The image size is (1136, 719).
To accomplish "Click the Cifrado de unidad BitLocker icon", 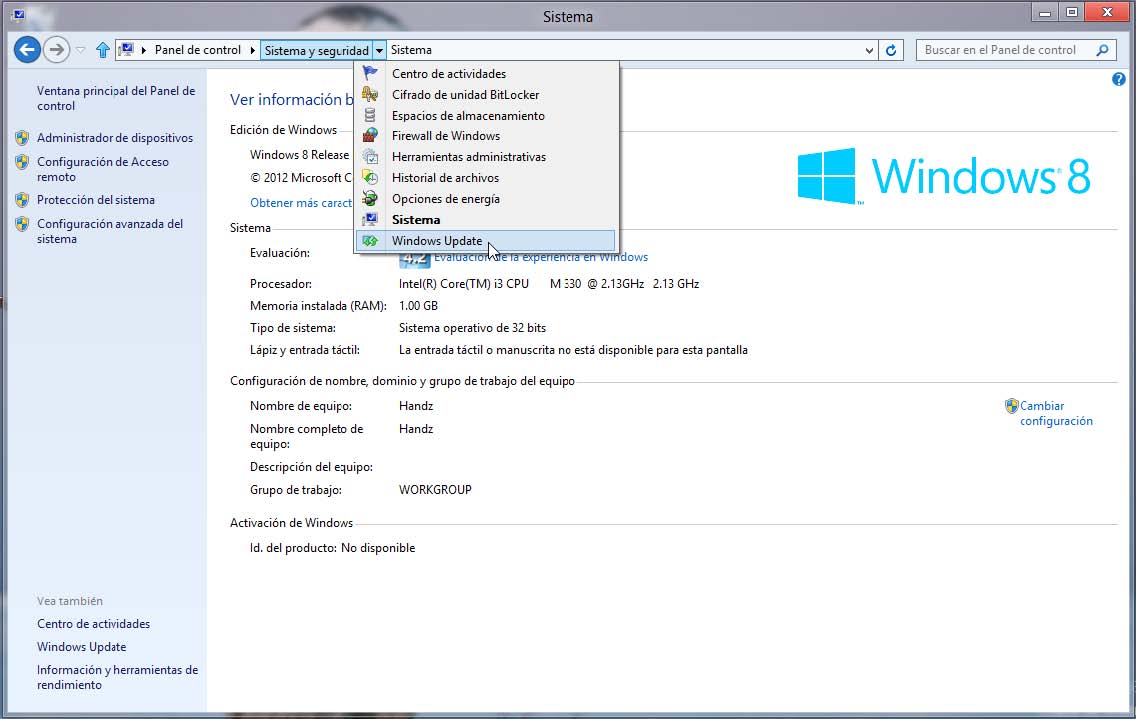I will (x=370, y=94).
